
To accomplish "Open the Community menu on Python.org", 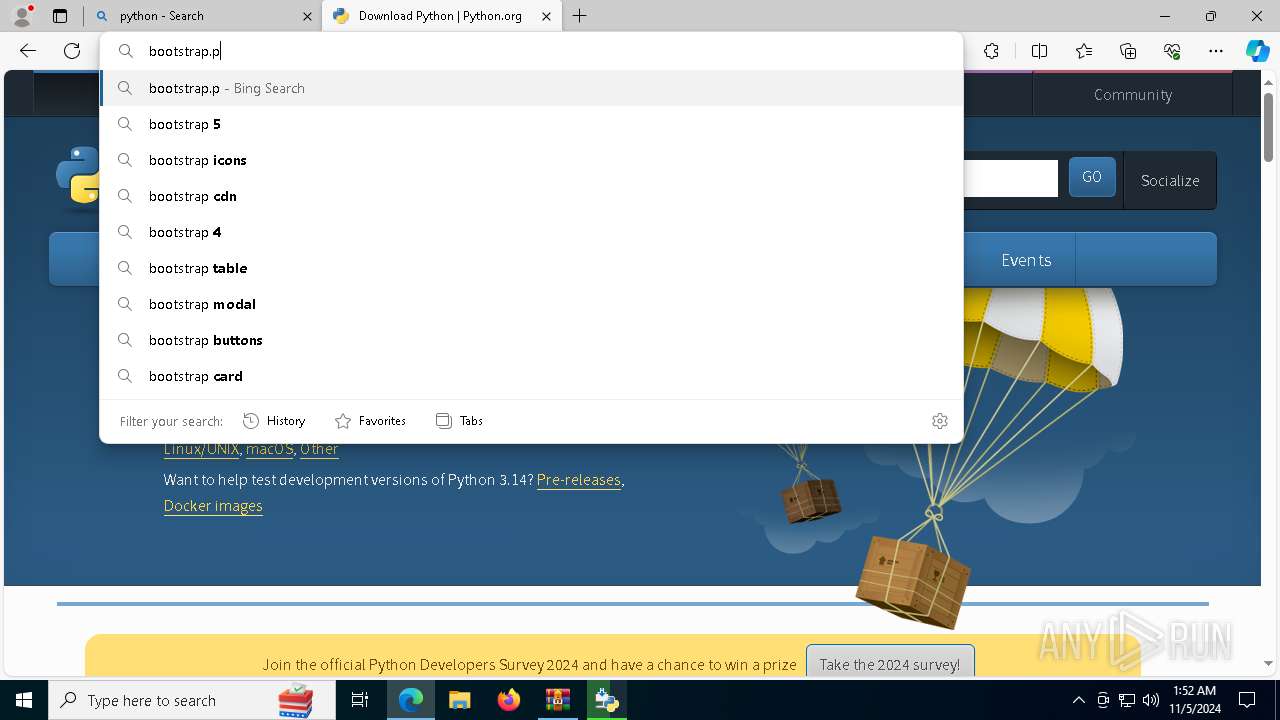I will pos(1133,94).
